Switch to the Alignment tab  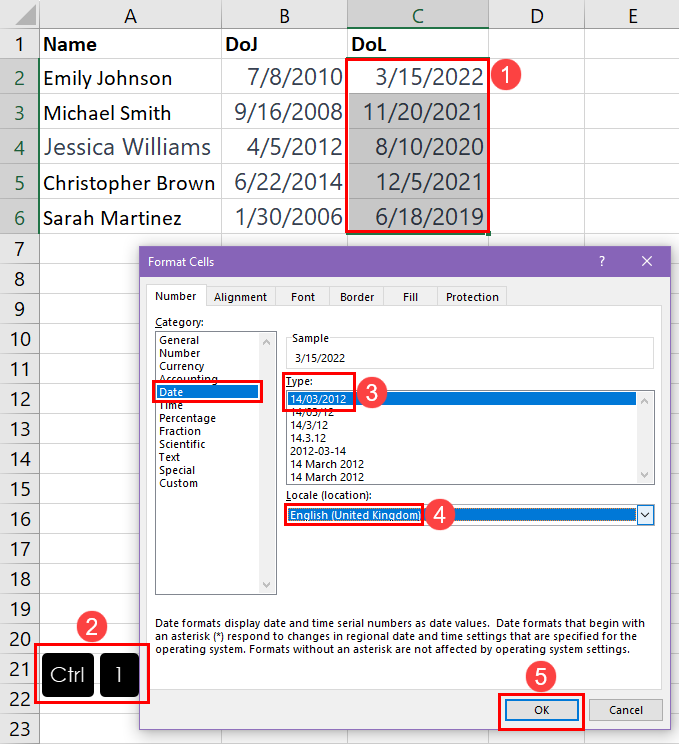[240, 297]
